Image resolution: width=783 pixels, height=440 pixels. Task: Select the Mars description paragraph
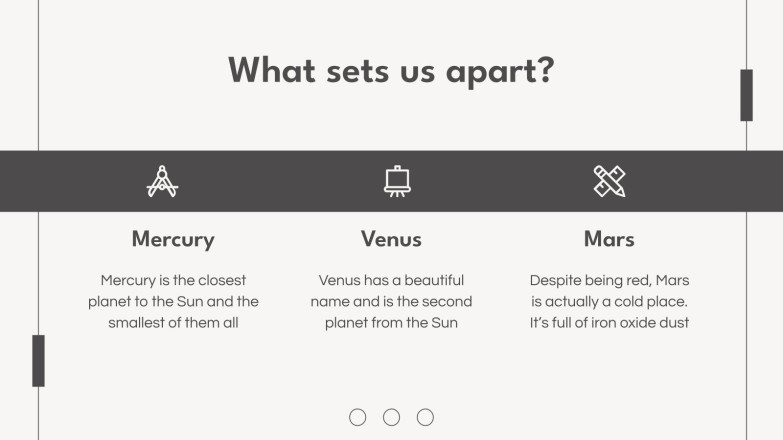609,301
